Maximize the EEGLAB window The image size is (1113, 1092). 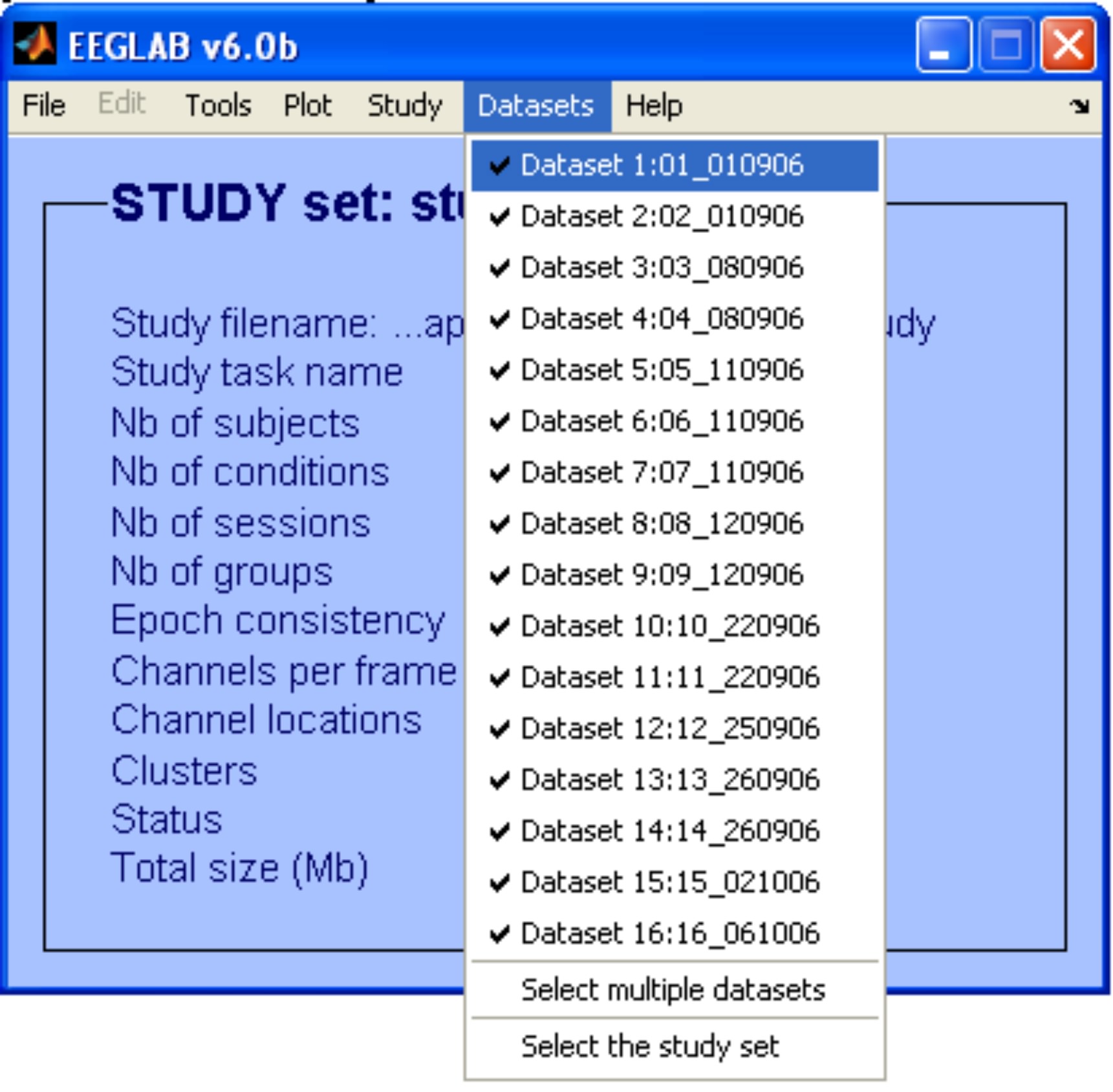pos(1006,45)
